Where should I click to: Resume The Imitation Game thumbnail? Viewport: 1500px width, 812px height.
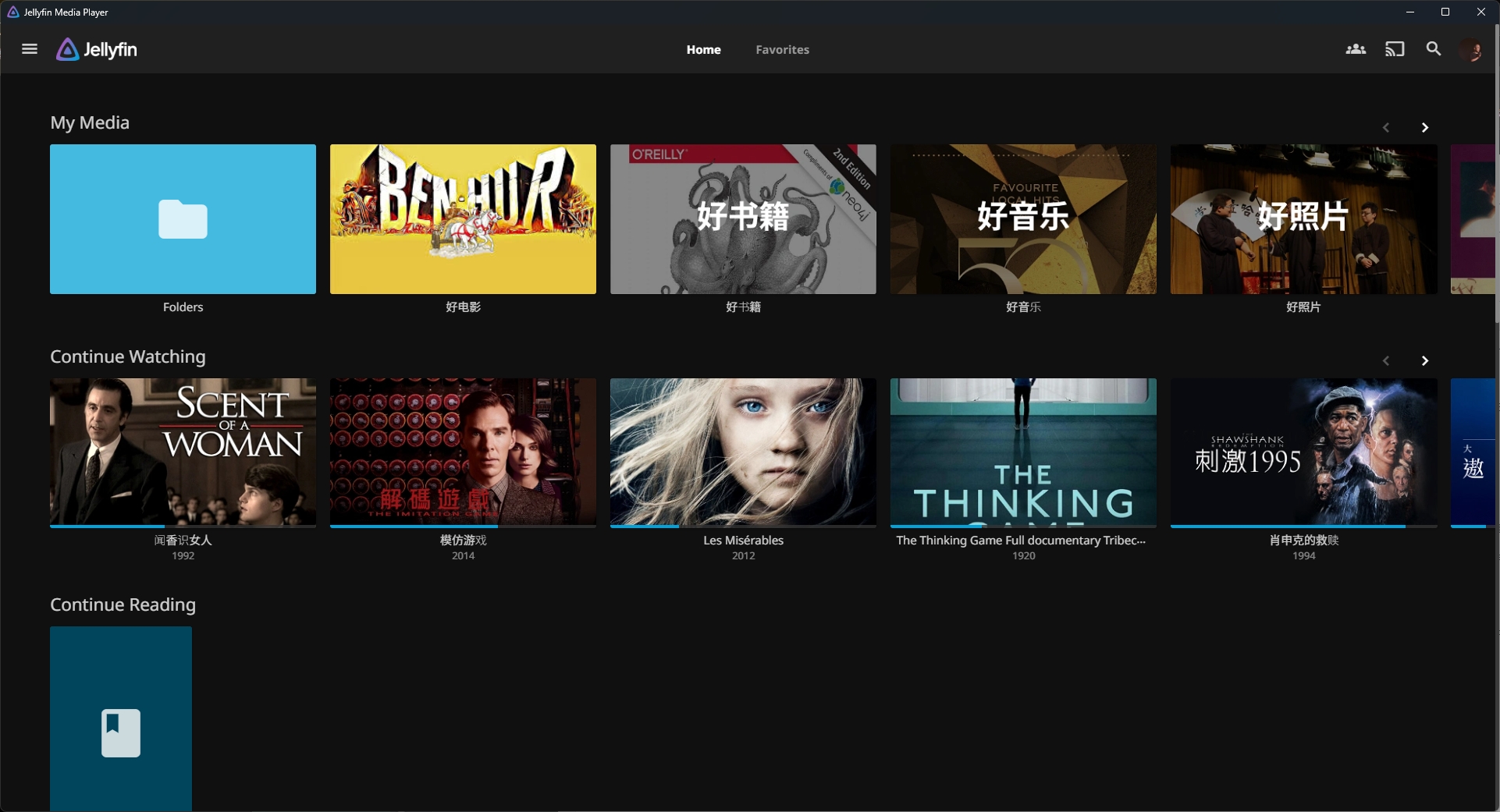463,451
